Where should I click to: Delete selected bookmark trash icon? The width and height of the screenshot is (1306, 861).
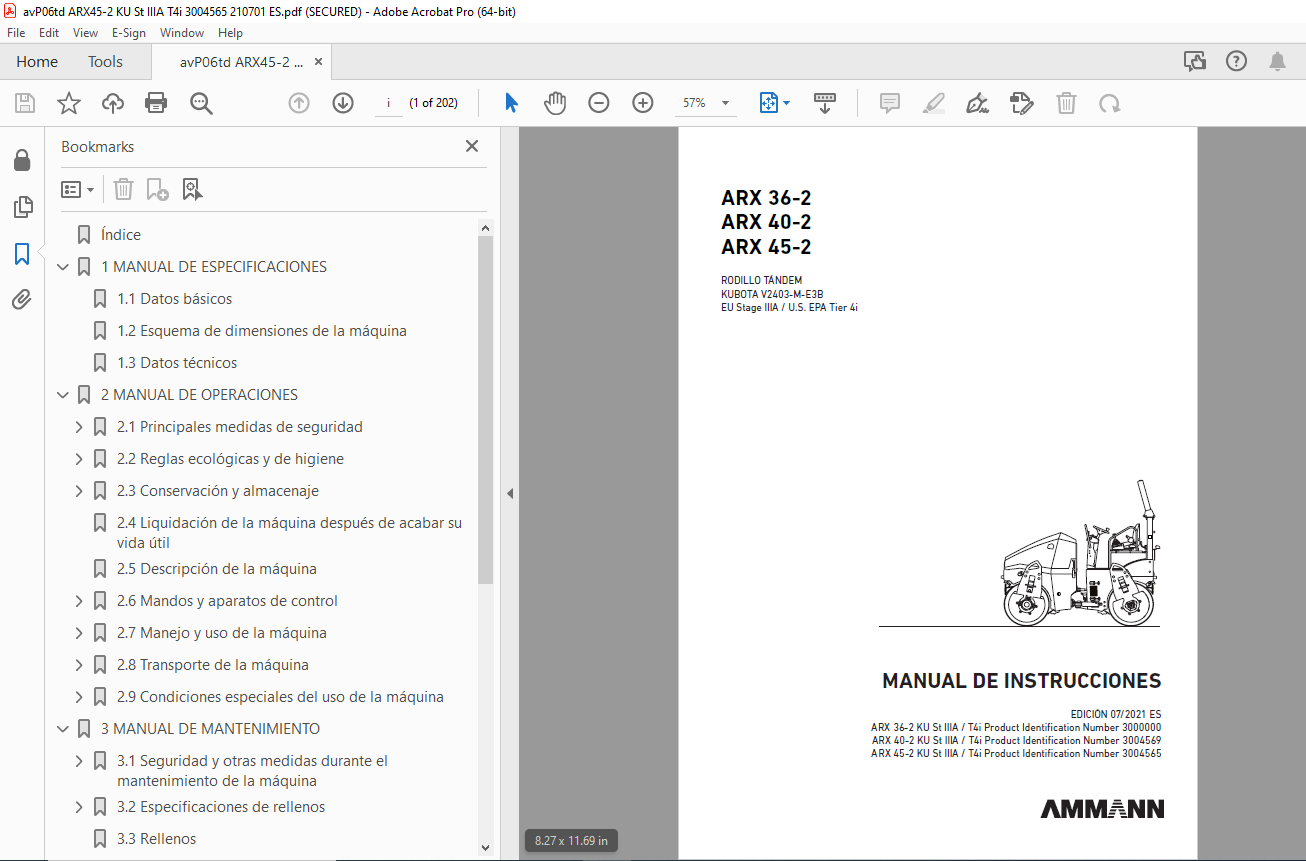[x=123, y=189]
